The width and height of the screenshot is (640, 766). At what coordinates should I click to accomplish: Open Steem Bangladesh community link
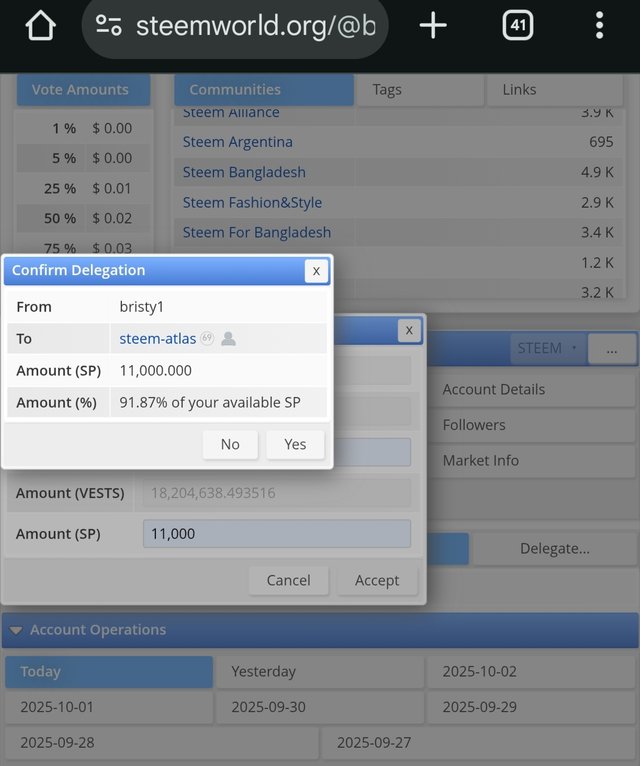point(244,172)
